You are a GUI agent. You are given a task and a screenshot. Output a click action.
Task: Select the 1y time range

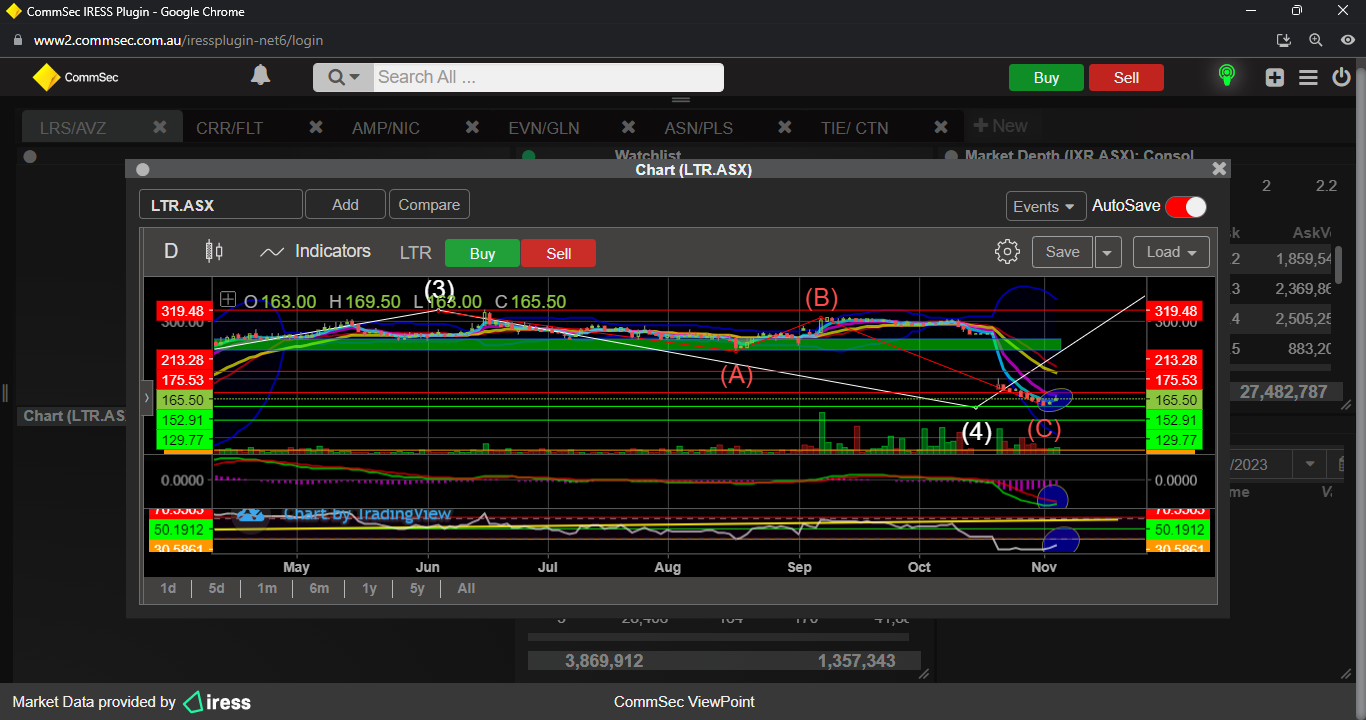point(369,588)
